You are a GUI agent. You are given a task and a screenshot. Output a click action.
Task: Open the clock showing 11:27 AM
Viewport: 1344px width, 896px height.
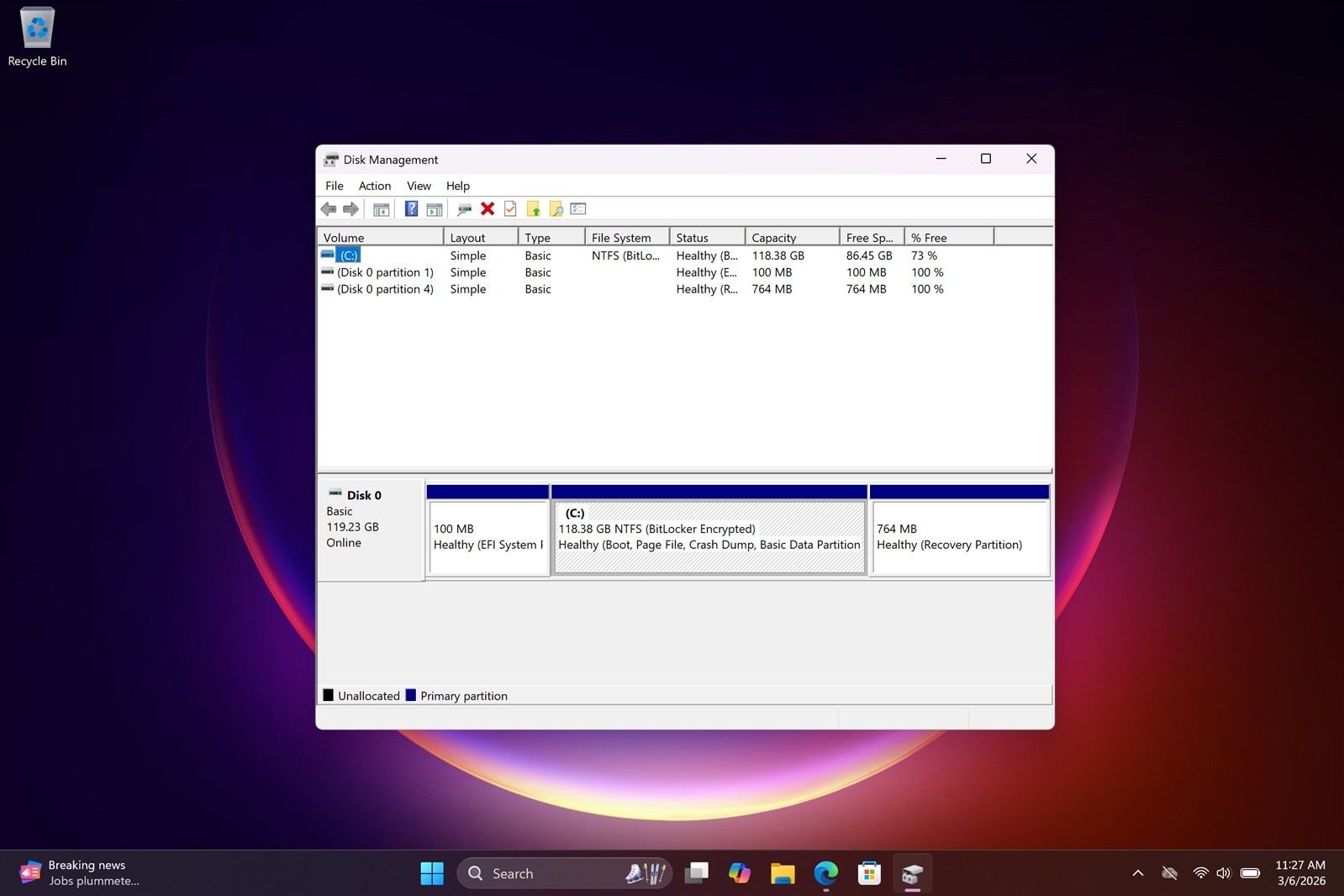point(1300,873)
